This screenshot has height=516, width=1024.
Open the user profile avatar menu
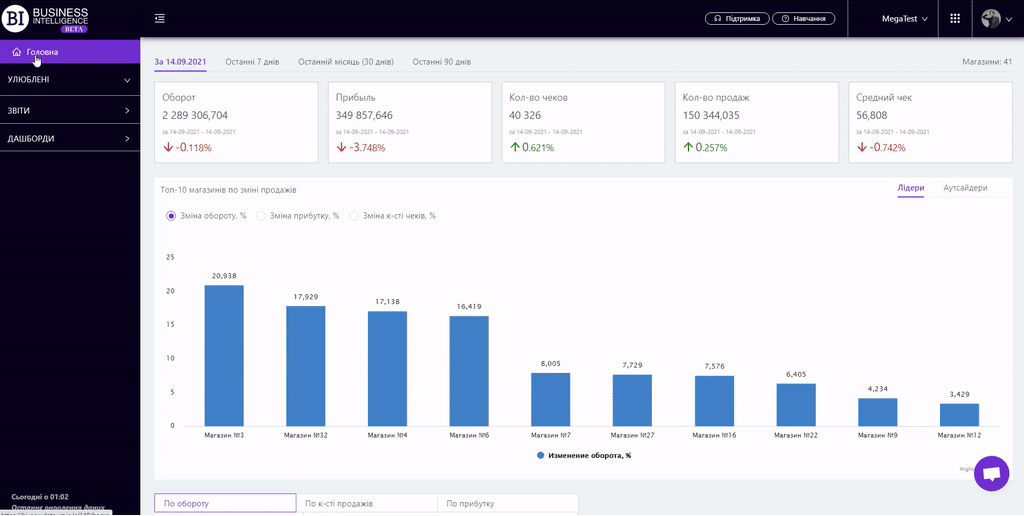coord(992,19)
